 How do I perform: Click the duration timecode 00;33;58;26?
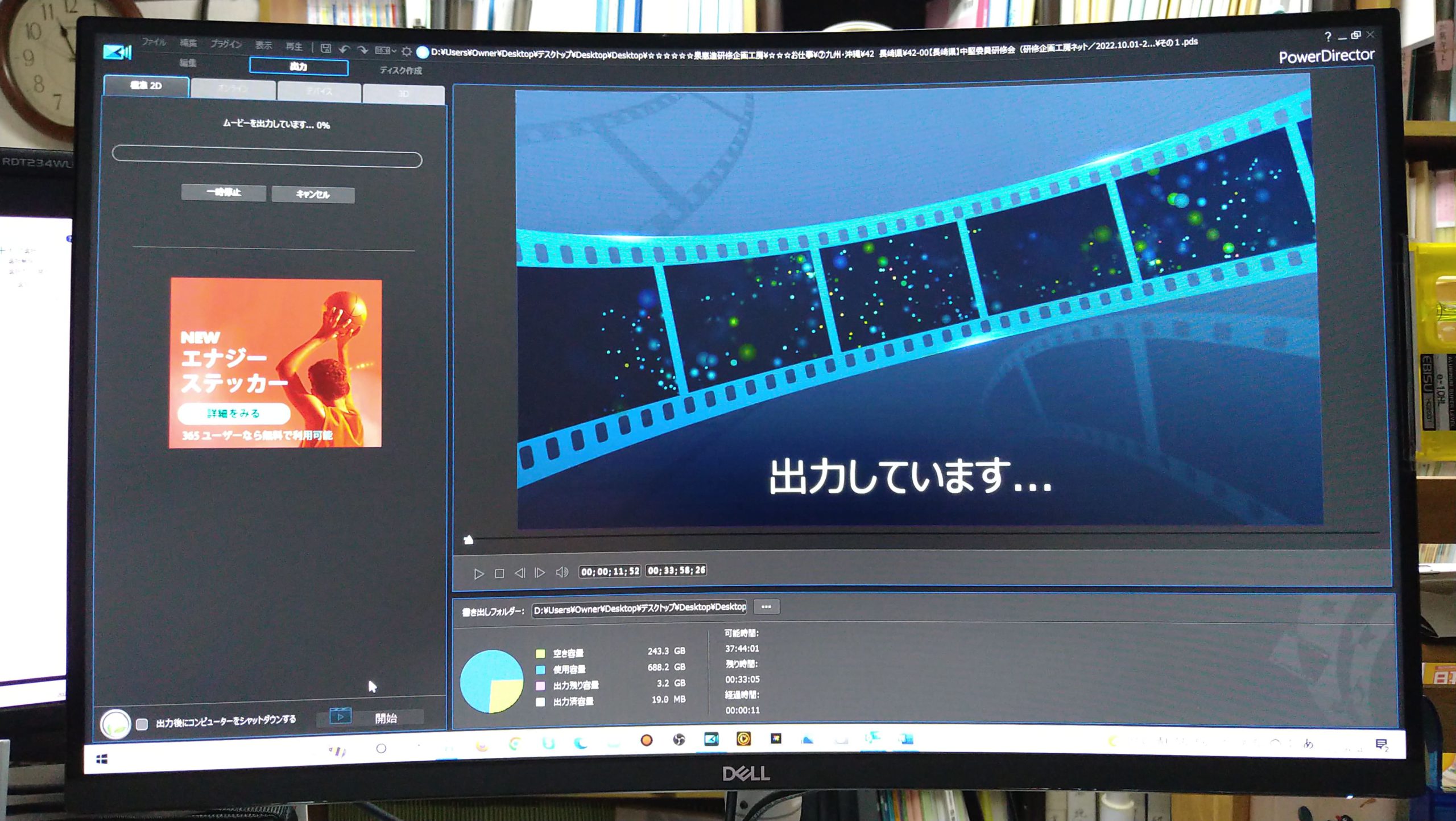(x=676, y=570)
